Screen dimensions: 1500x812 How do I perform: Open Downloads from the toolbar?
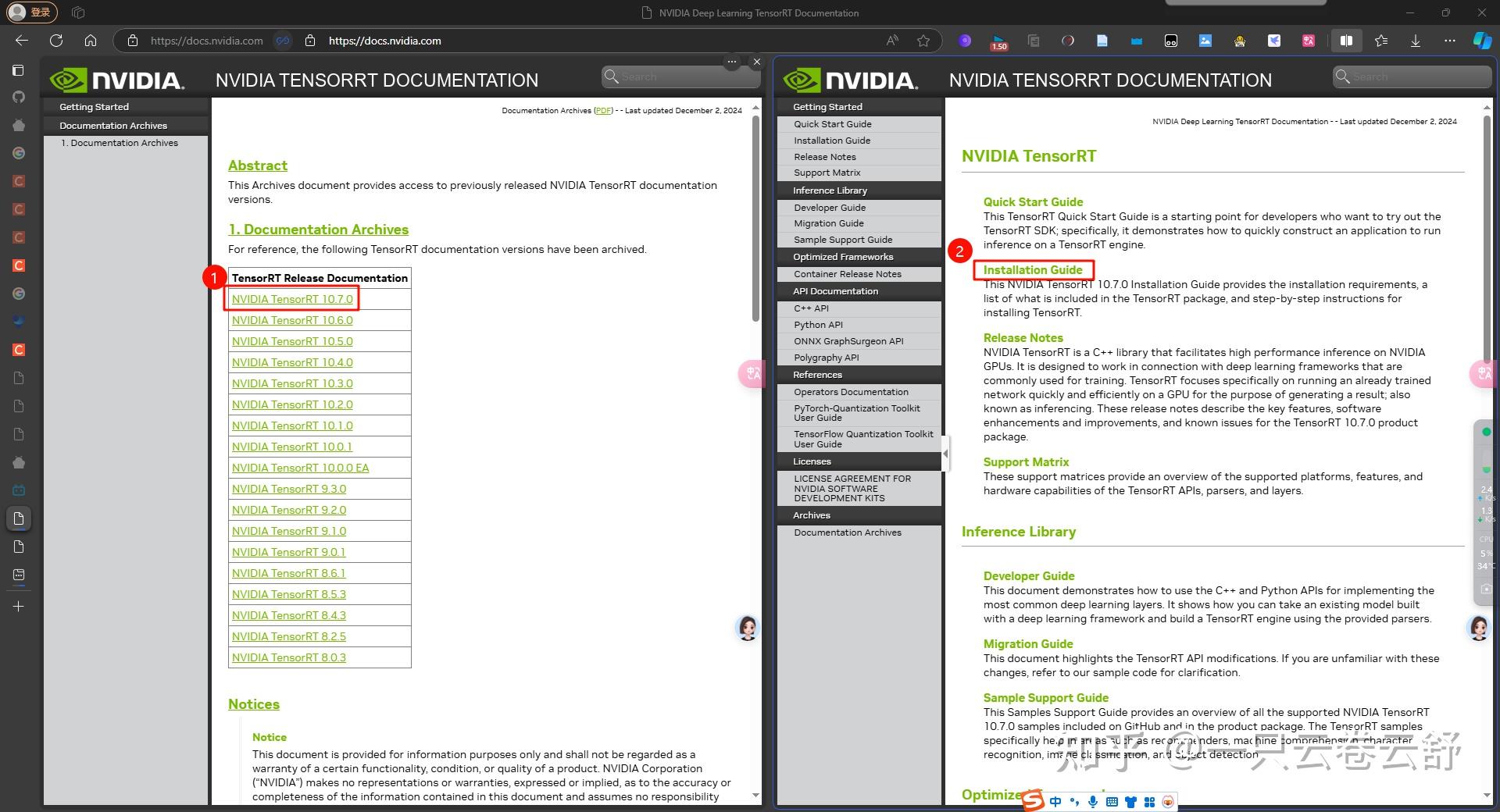tap(1415, 41)
